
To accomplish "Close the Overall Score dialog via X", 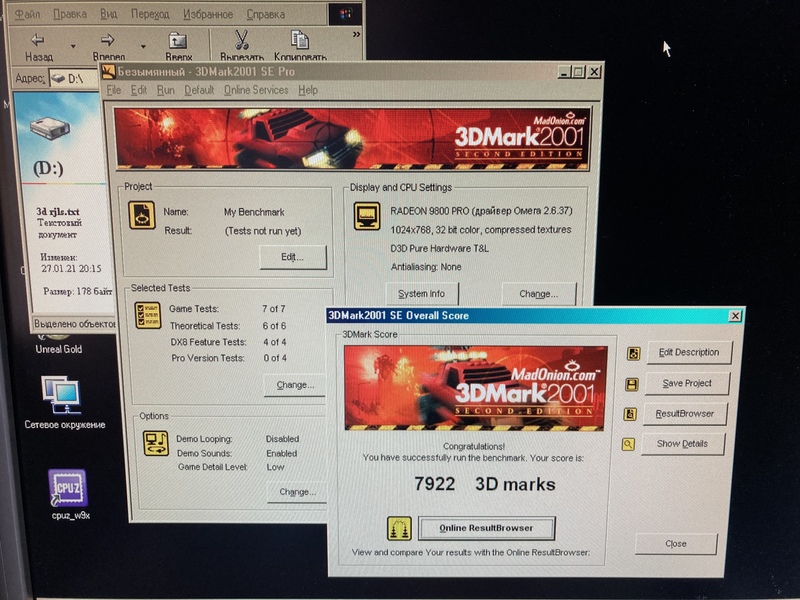I will coord(735,316).
